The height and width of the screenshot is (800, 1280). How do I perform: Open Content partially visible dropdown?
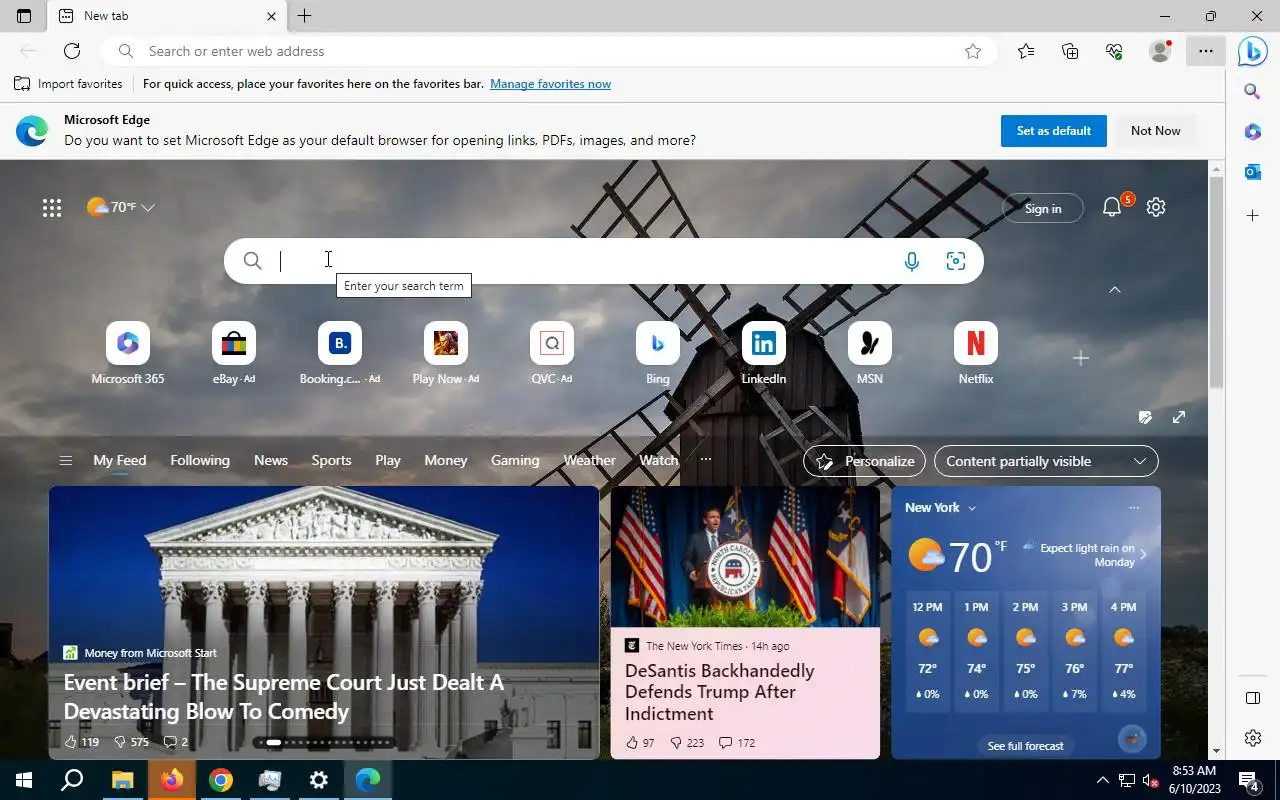pos(1046,461)
